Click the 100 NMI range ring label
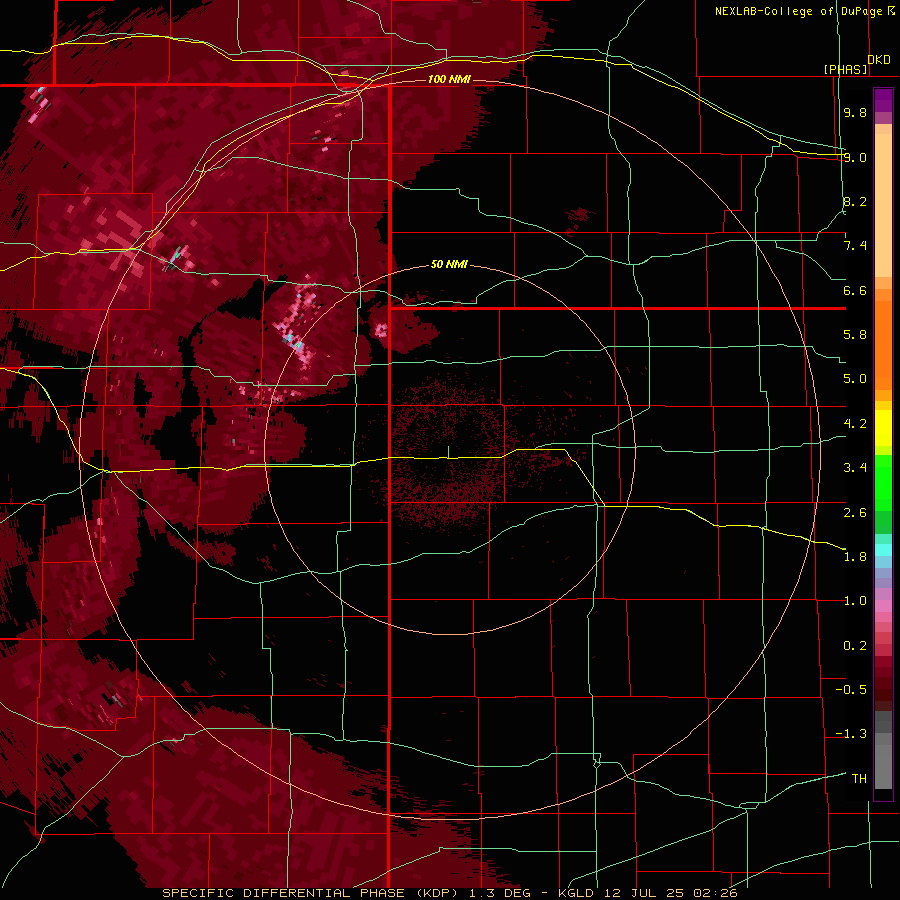This screenshot has width=900, height=900. point(449,79)
